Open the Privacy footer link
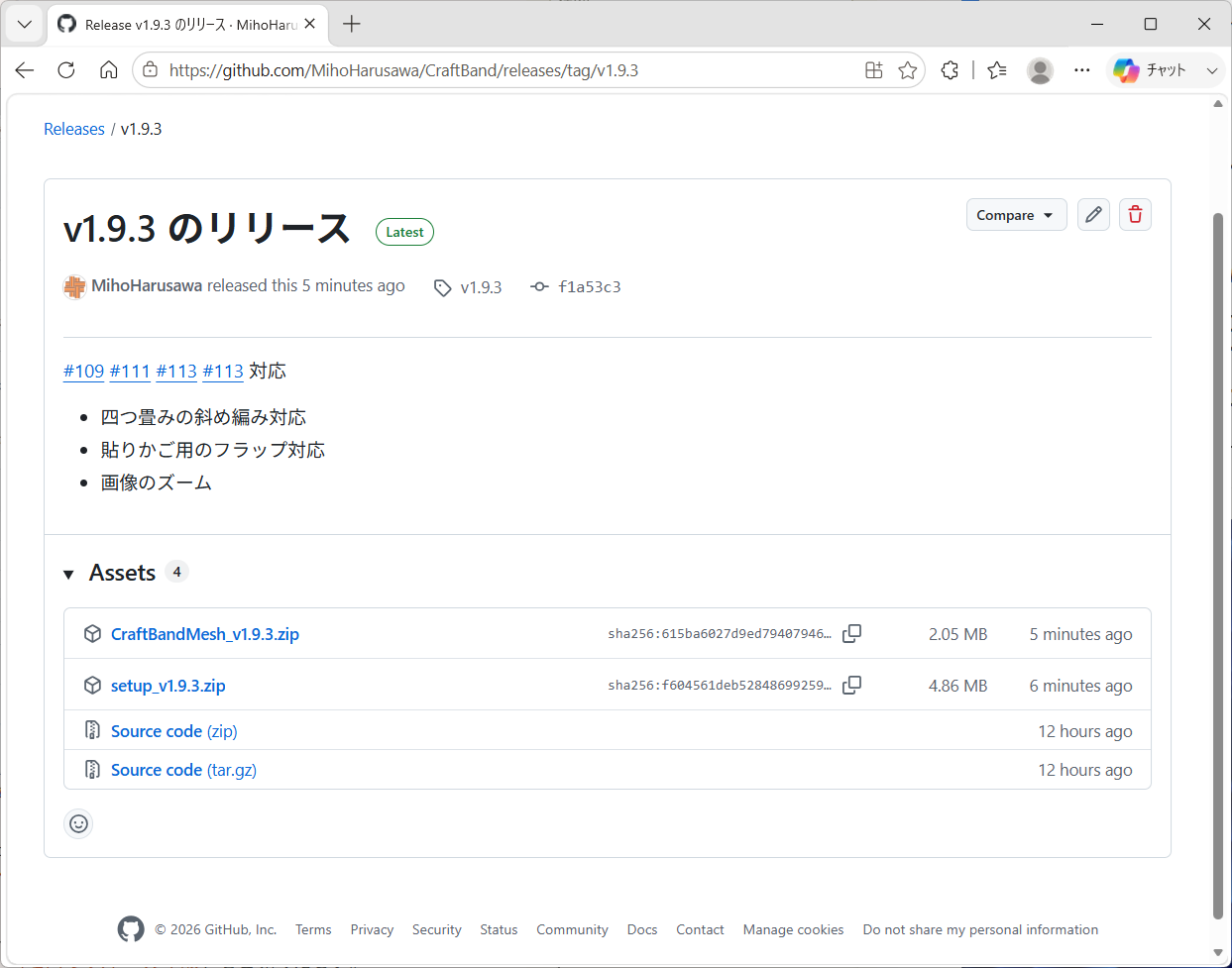1232x968 pixels. tap(372, 929)
